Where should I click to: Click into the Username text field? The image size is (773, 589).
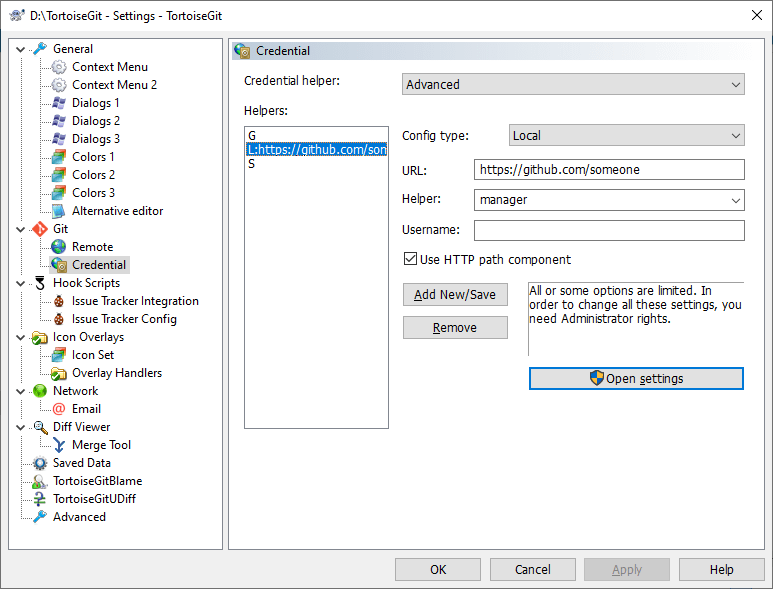[609, 230]
